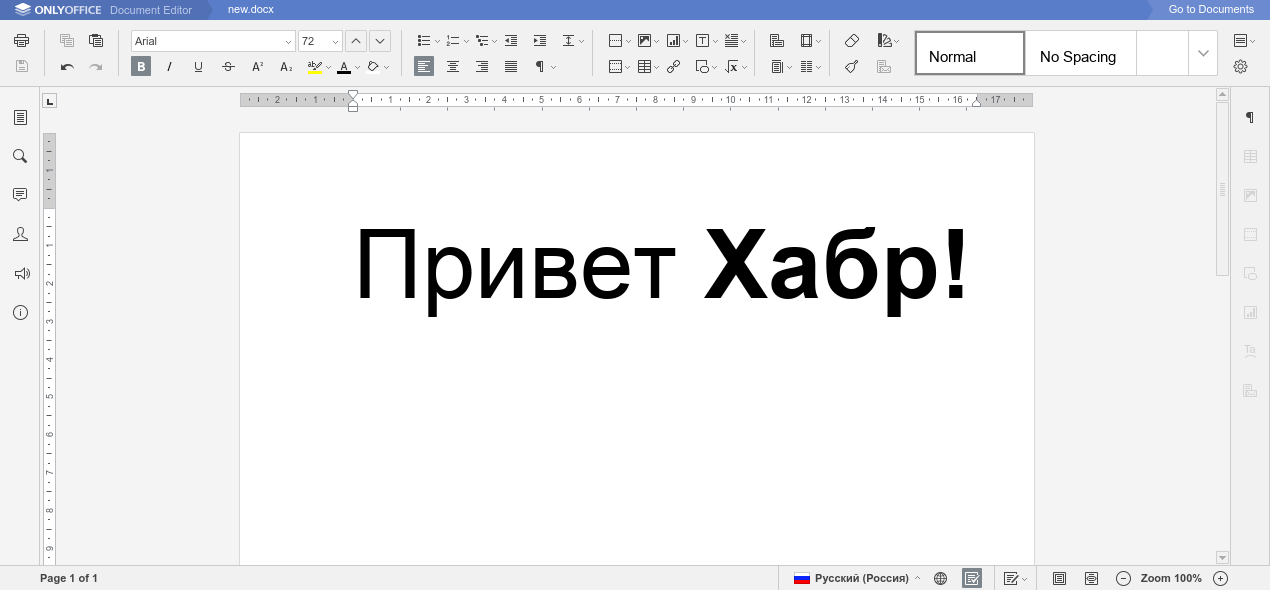Viewport: 1270px width, 590px height.
Task: Toggle bold formatting off
Action: [141, 67]
